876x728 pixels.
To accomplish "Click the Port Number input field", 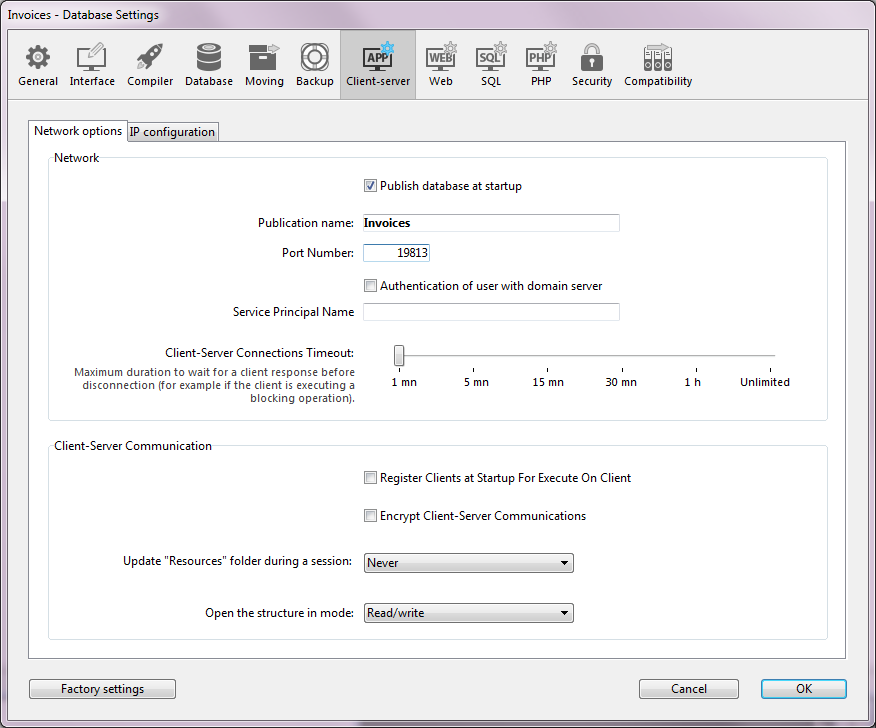I will pyautogui.click(x=396, y=253).
